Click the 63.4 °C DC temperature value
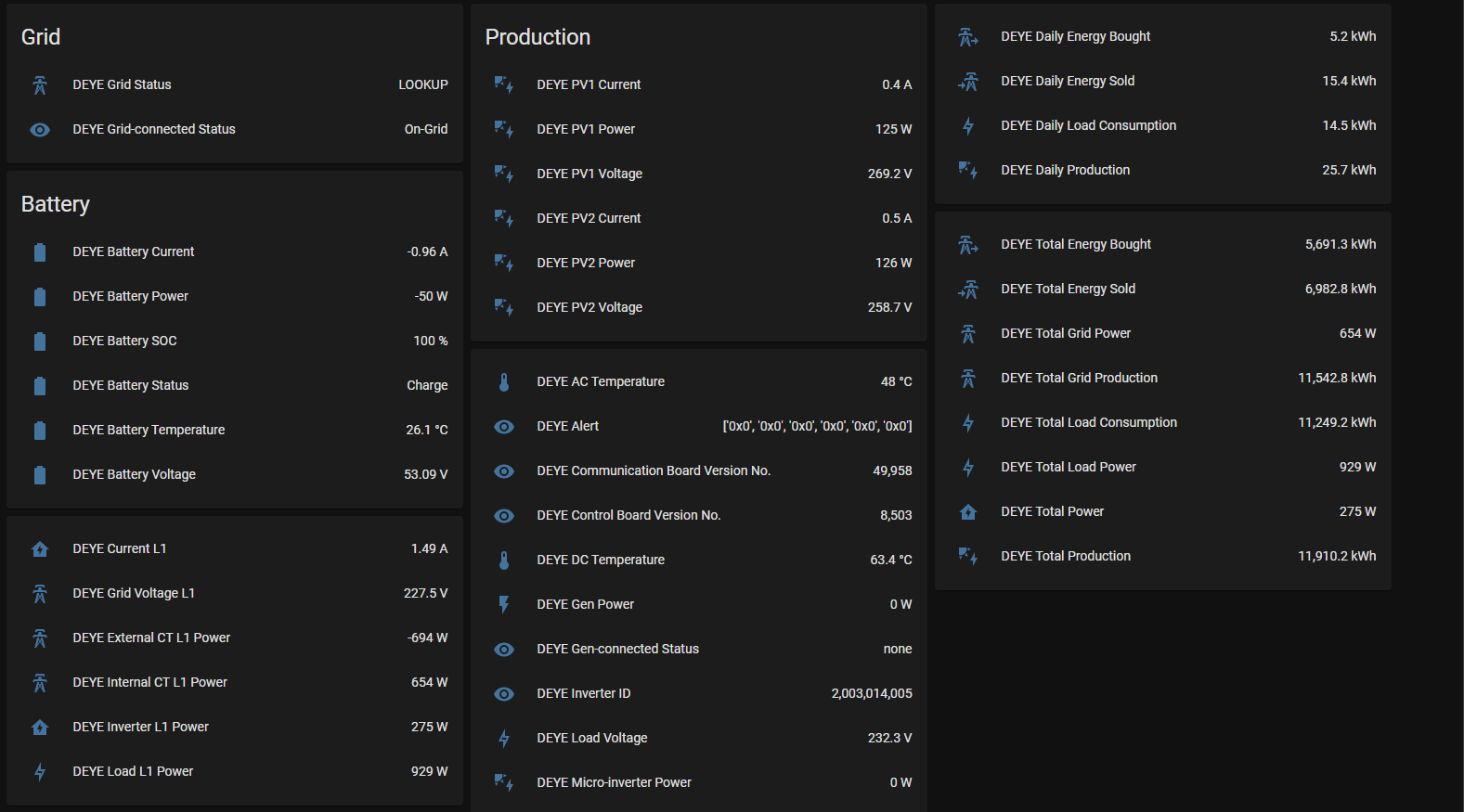 point(891,561)
